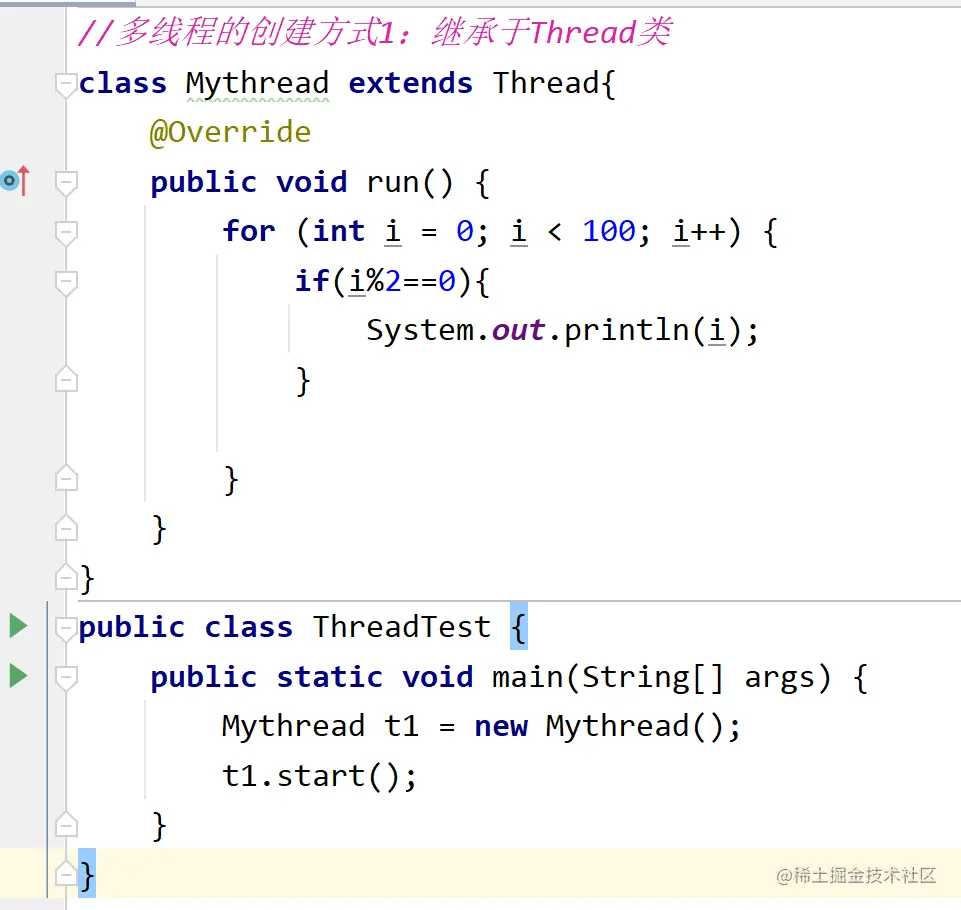Click fold end marker of the if block

click(x=66, y=379)
